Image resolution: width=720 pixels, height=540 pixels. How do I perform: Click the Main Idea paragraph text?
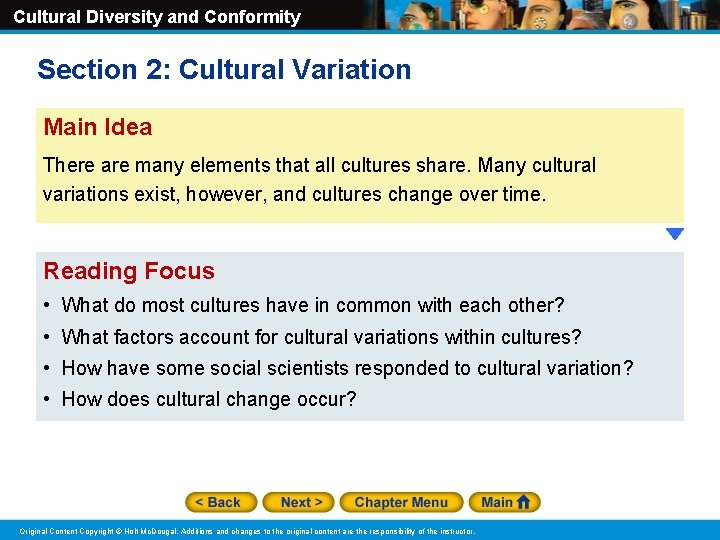click(319, 180)
